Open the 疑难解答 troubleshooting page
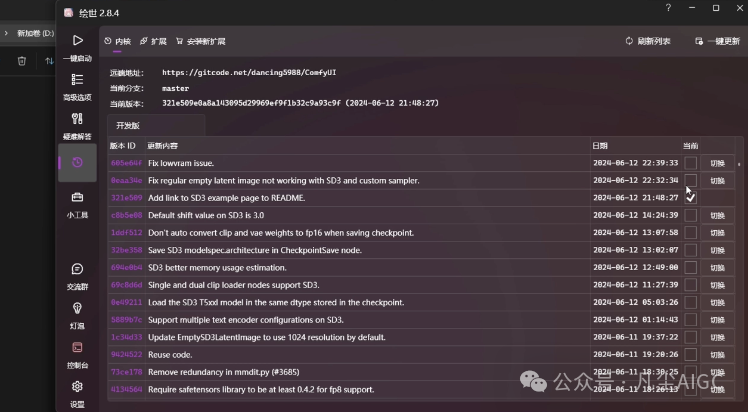Image resolution: width=748 pixels, height=412 pixels. pos(77,119)
